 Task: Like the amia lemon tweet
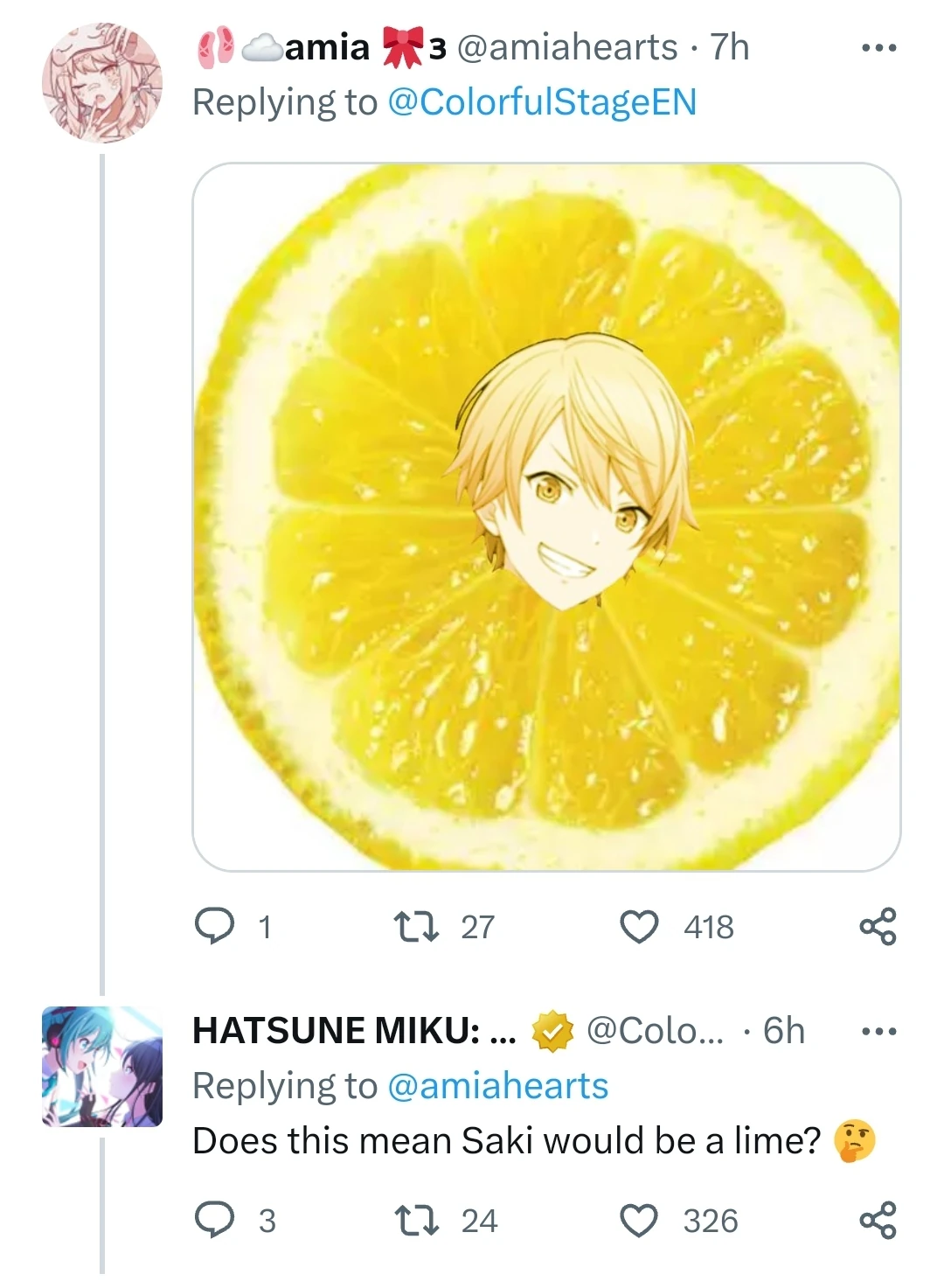click(639, 927)
